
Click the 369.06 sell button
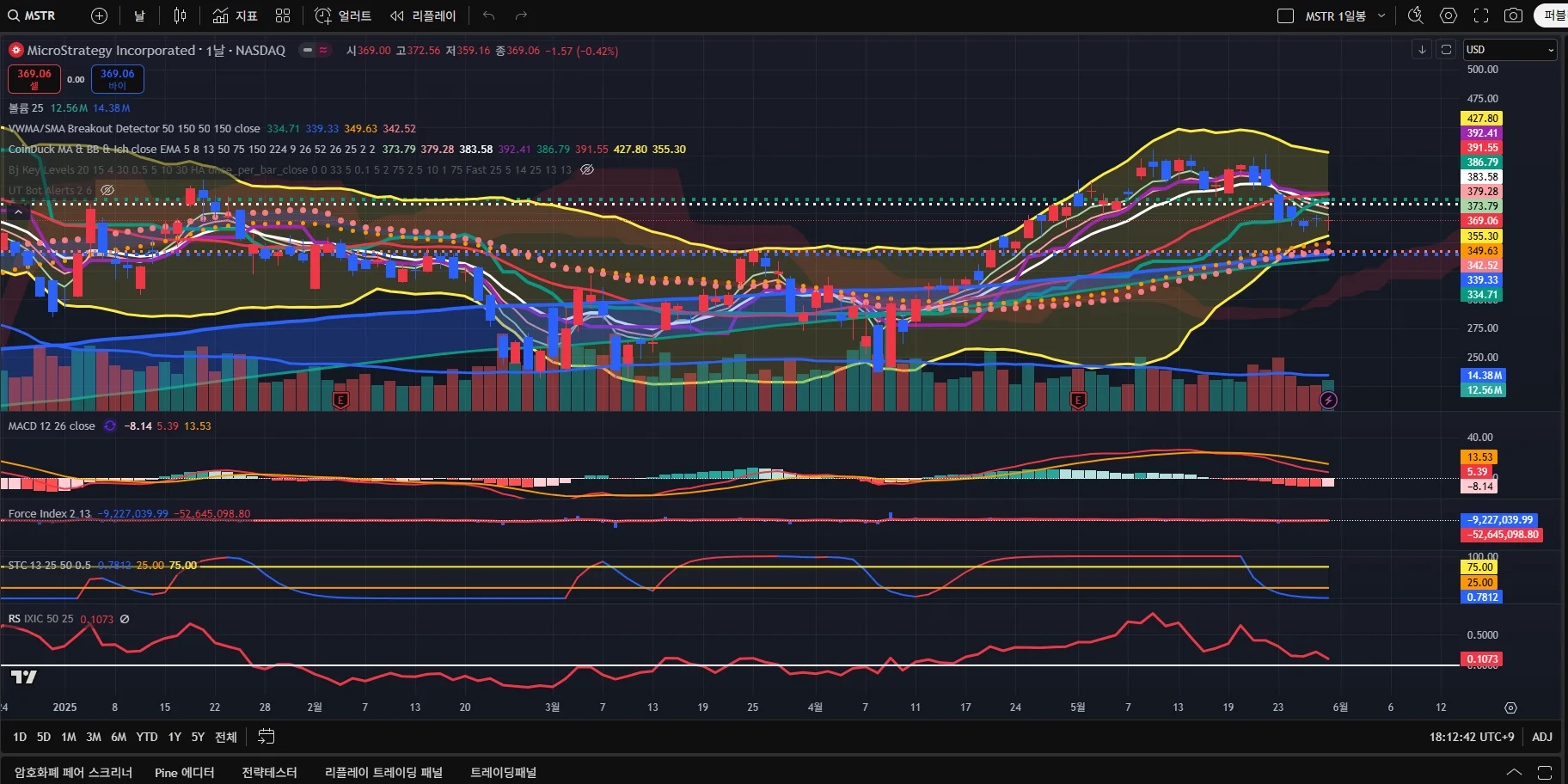34,79
